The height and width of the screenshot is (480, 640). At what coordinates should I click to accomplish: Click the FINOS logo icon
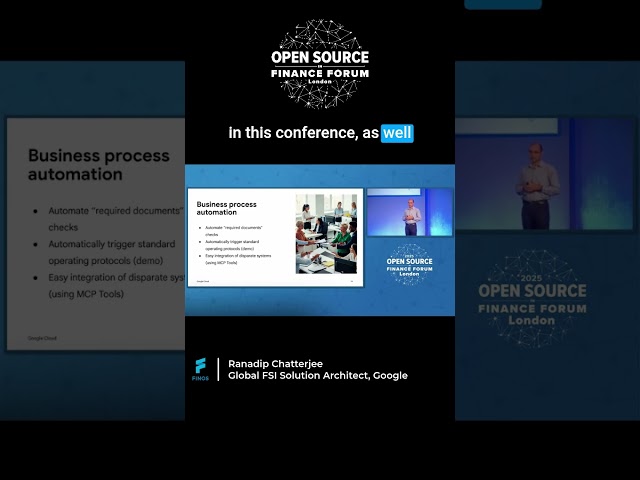pyautogui.click(x=200, y=369)
